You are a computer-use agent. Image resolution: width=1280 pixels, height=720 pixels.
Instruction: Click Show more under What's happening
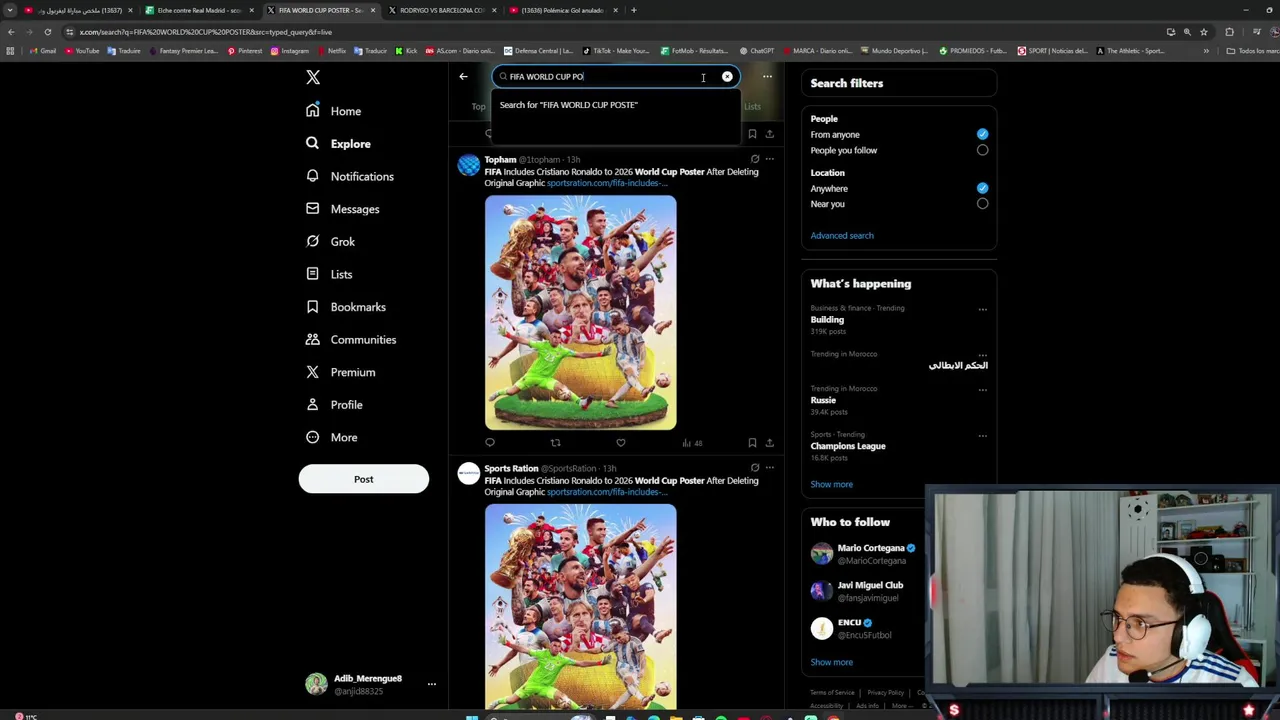tap(831, 484)
